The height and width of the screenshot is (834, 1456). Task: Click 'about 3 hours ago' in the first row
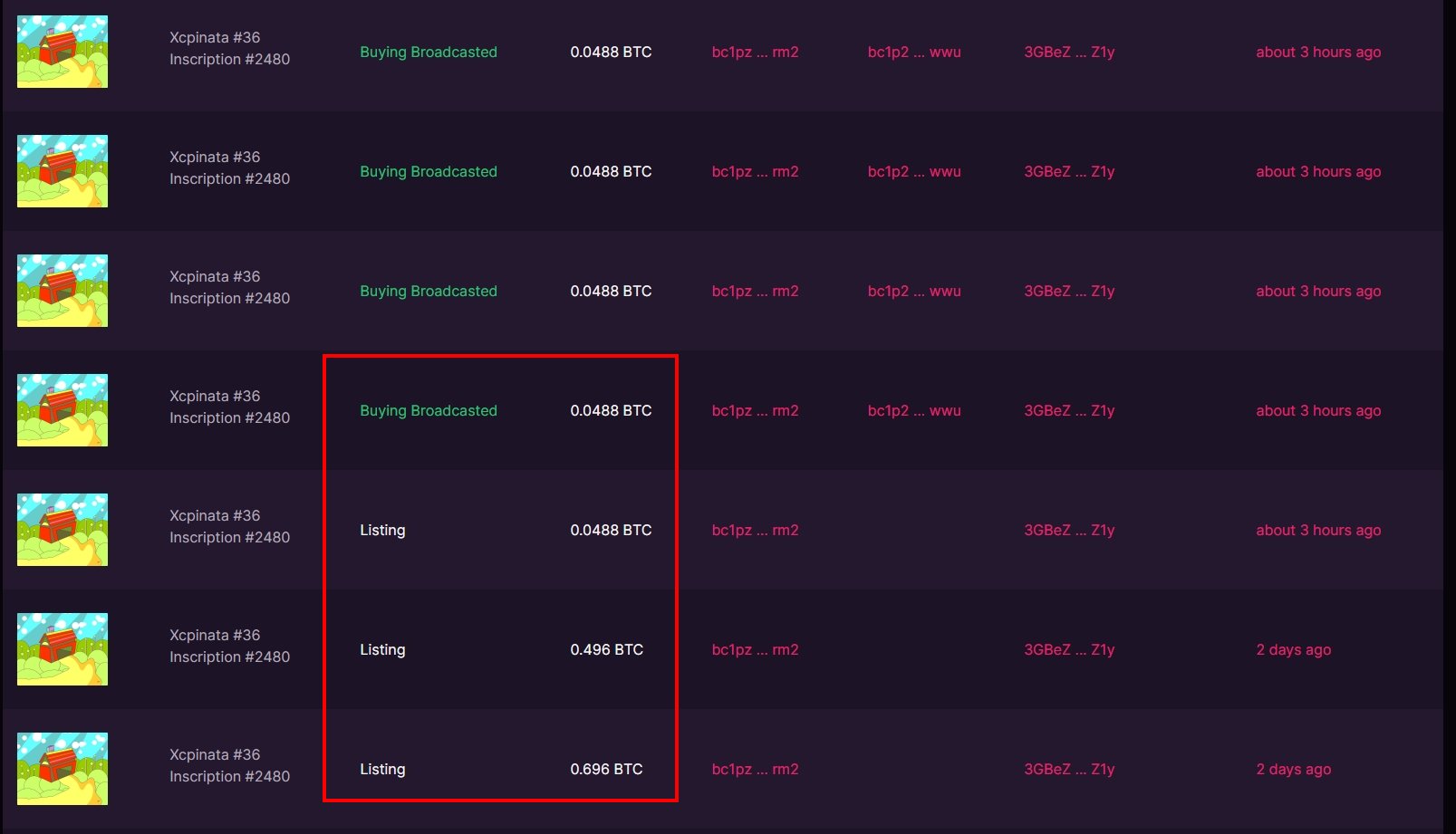[1318, 52]
